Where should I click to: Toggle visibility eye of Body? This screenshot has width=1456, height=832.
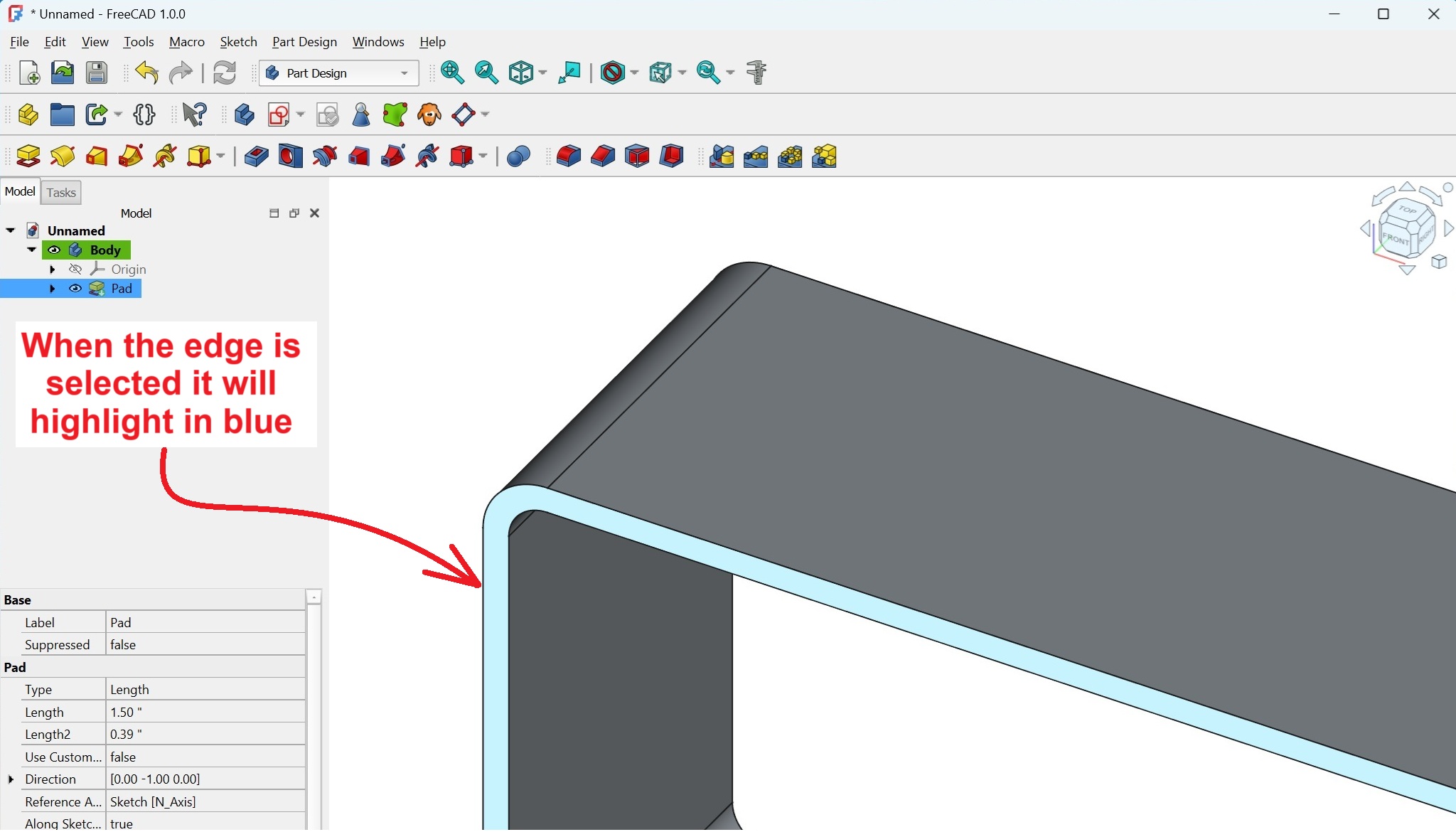click(x=54, y=250)
